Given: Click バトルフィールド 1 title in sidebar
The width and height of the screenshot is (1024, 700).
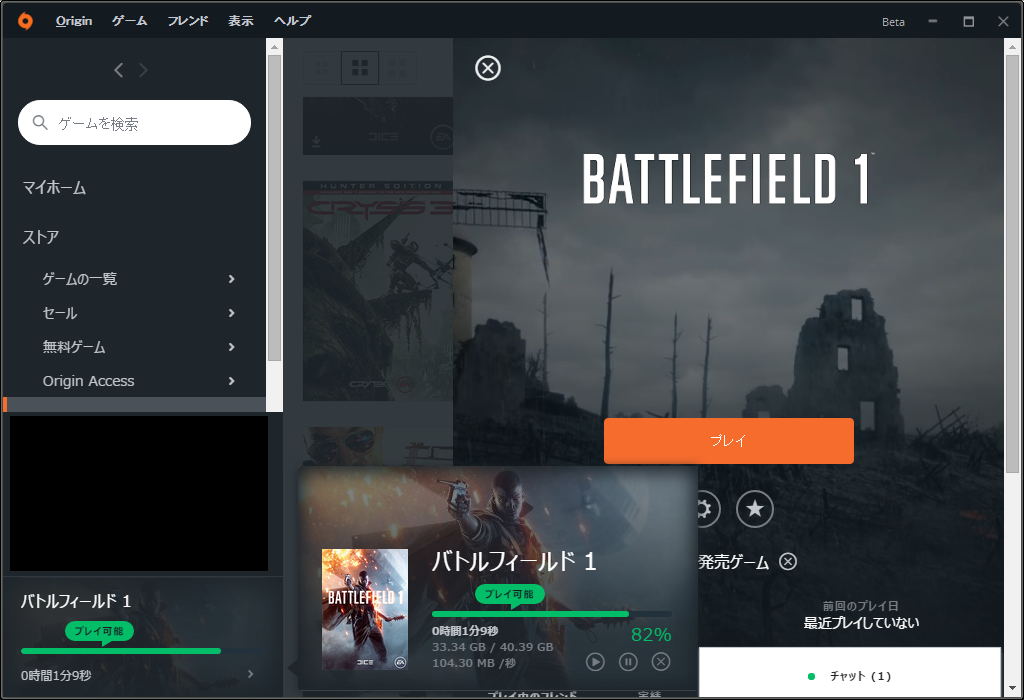Looking at the screenshot, I should (x=76, y=601).
